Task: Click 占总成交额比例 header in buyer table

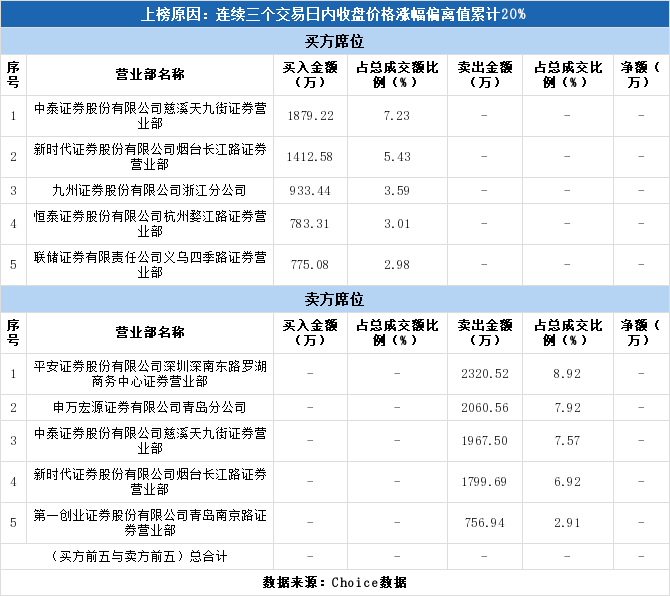Action: coord(397,75)
